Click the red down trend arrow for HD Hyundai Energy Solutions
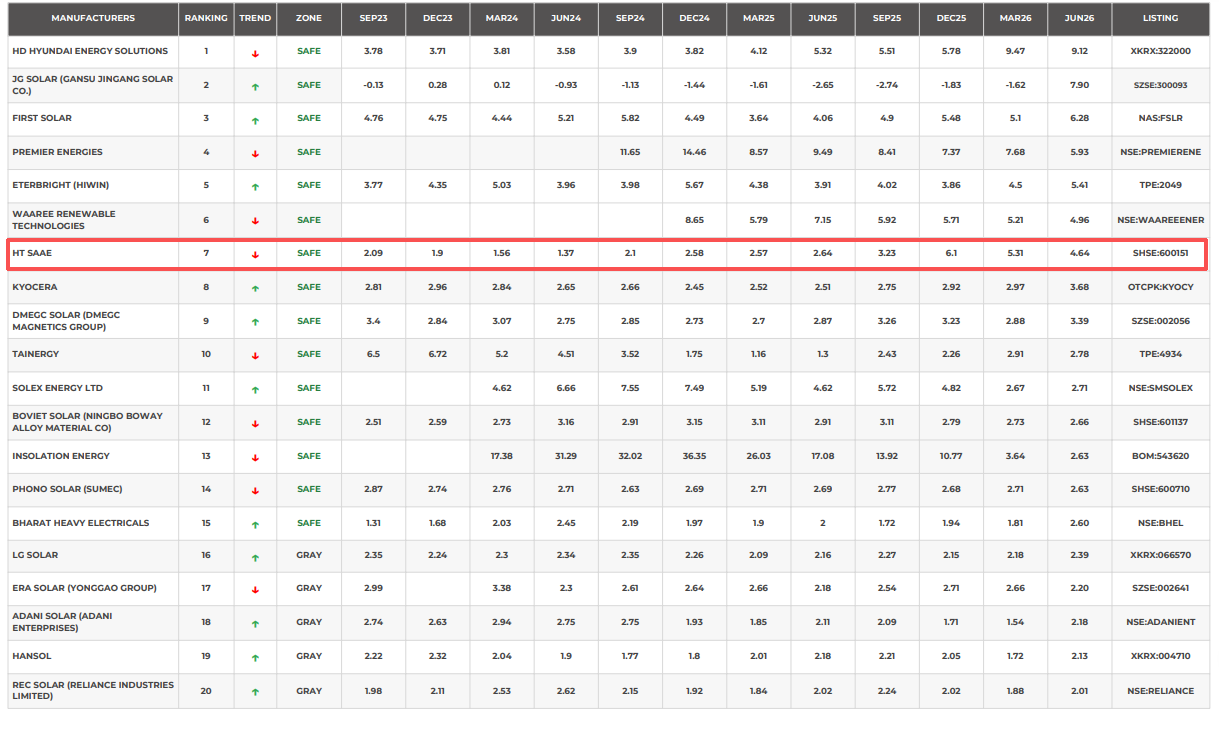 point(255,52)
